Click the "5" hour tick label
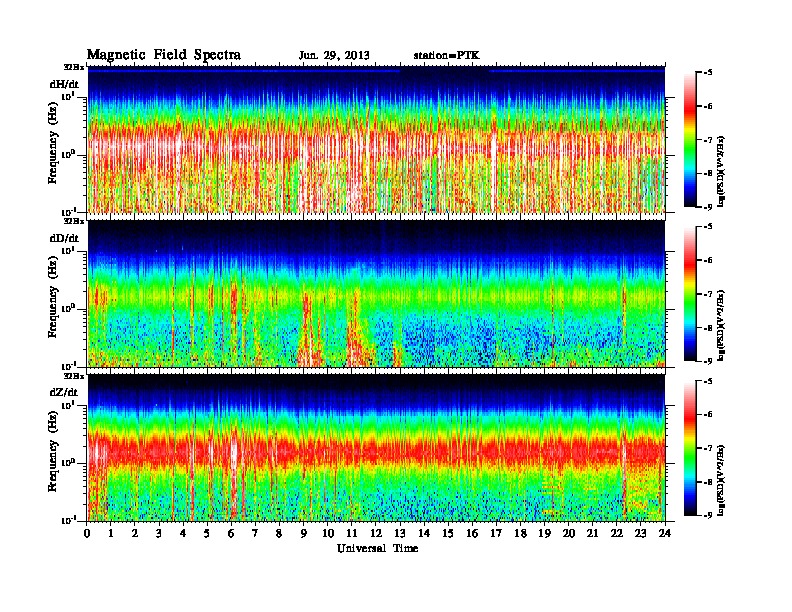Viewport: 792px width, 612px height. click(x=207, y=533)
